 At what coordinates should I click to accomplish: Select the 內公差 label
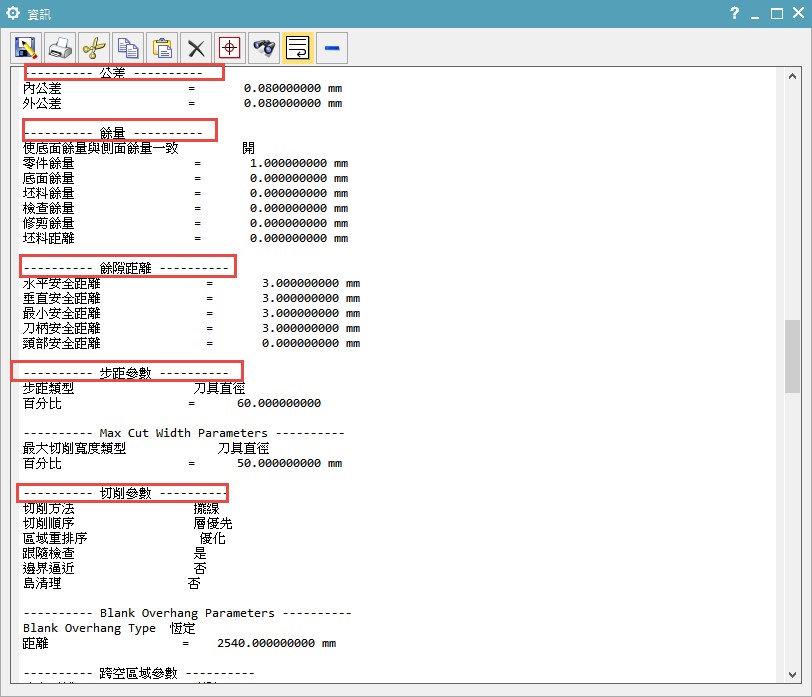point(42,88)
